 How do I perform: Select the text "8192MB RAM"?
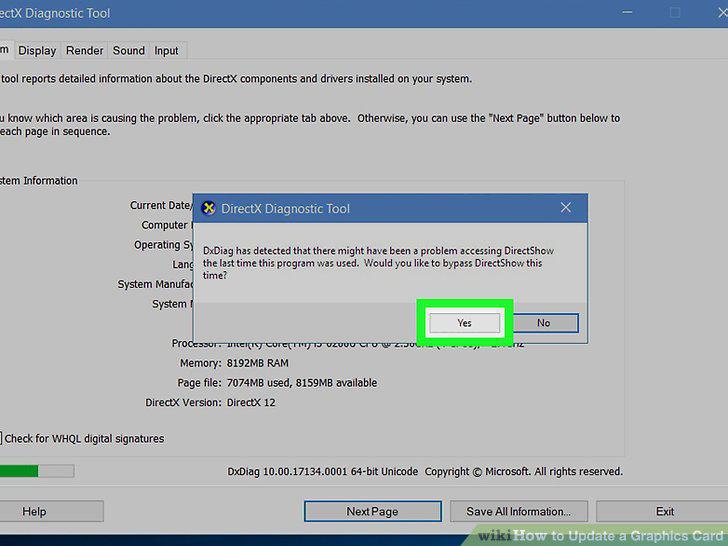257,363
